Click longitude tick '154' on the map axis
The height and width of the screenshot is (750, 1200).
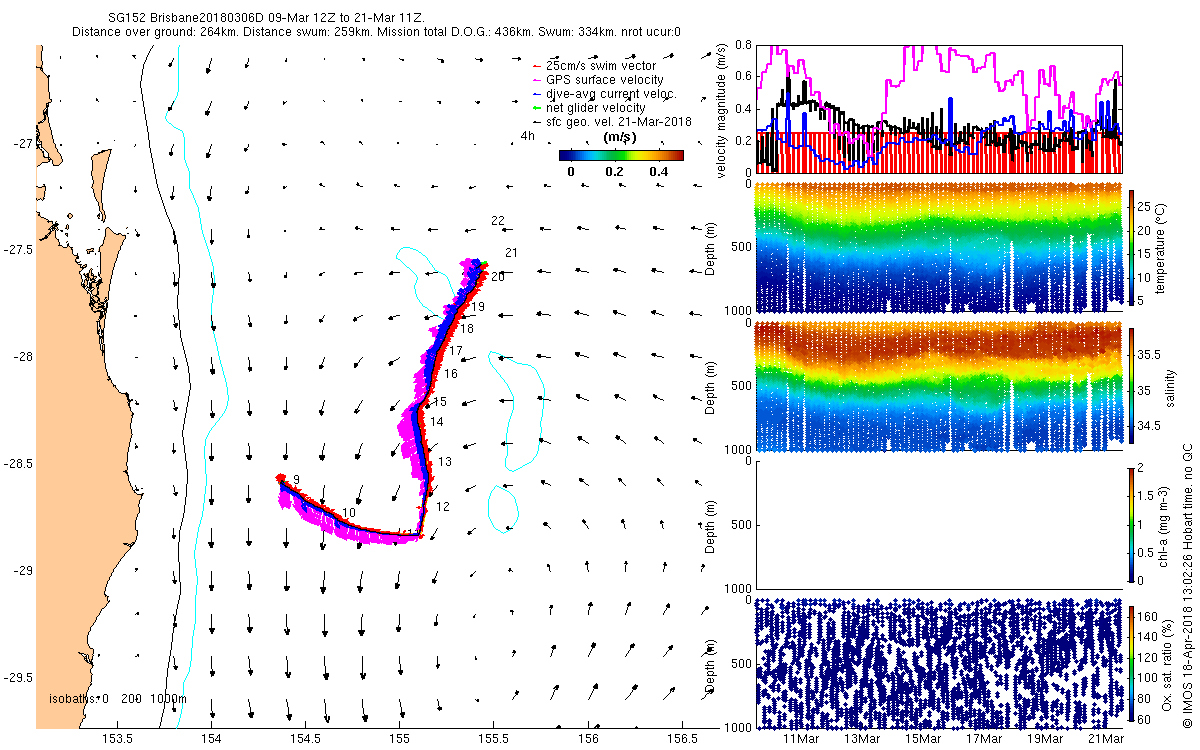[x=212, y=739]
